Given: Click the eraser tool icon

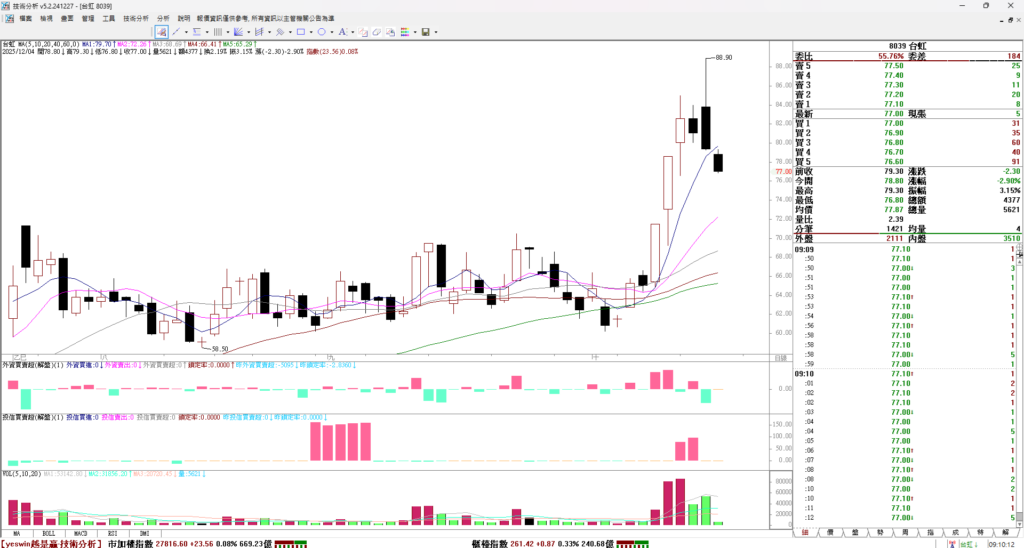Looking at the screenshot, I should coord(377,32).
